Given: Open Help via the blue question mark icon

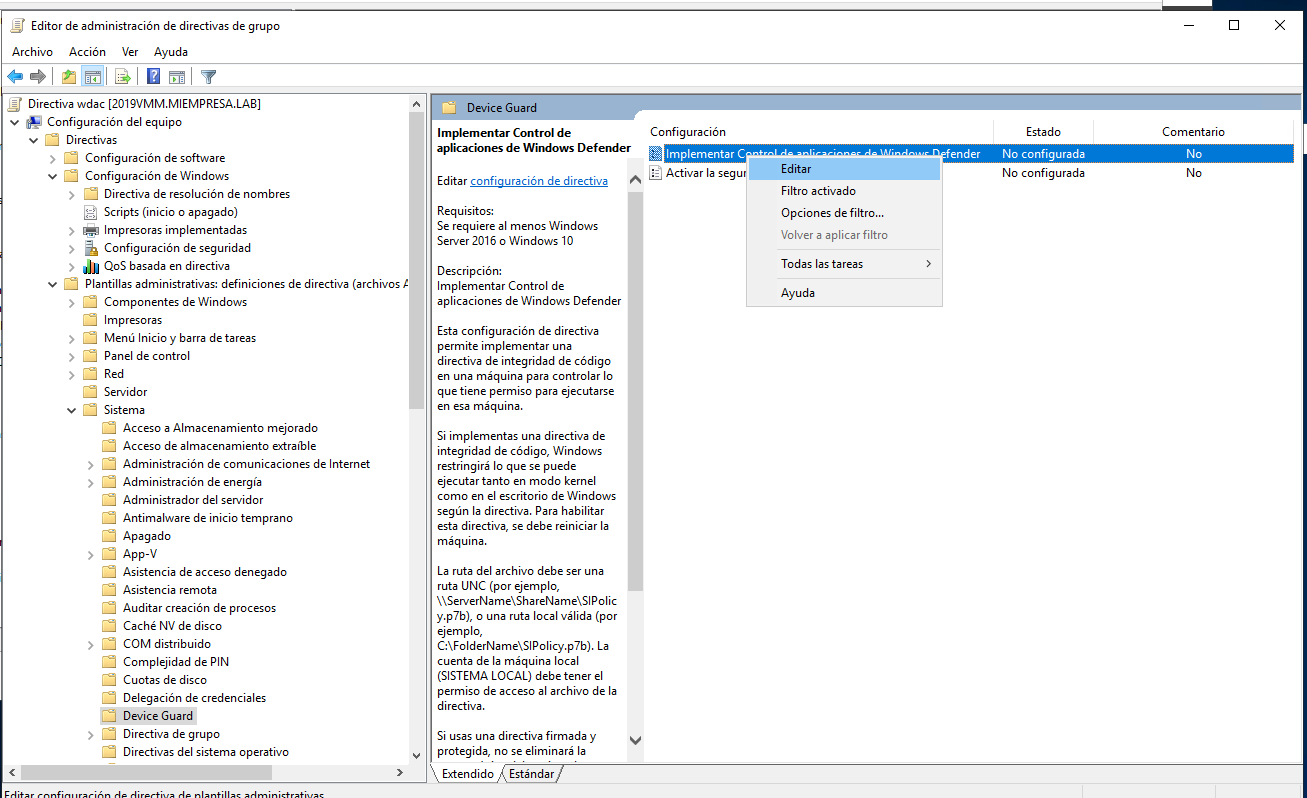Looking at the screenshot, I should (x=154, y=77).
